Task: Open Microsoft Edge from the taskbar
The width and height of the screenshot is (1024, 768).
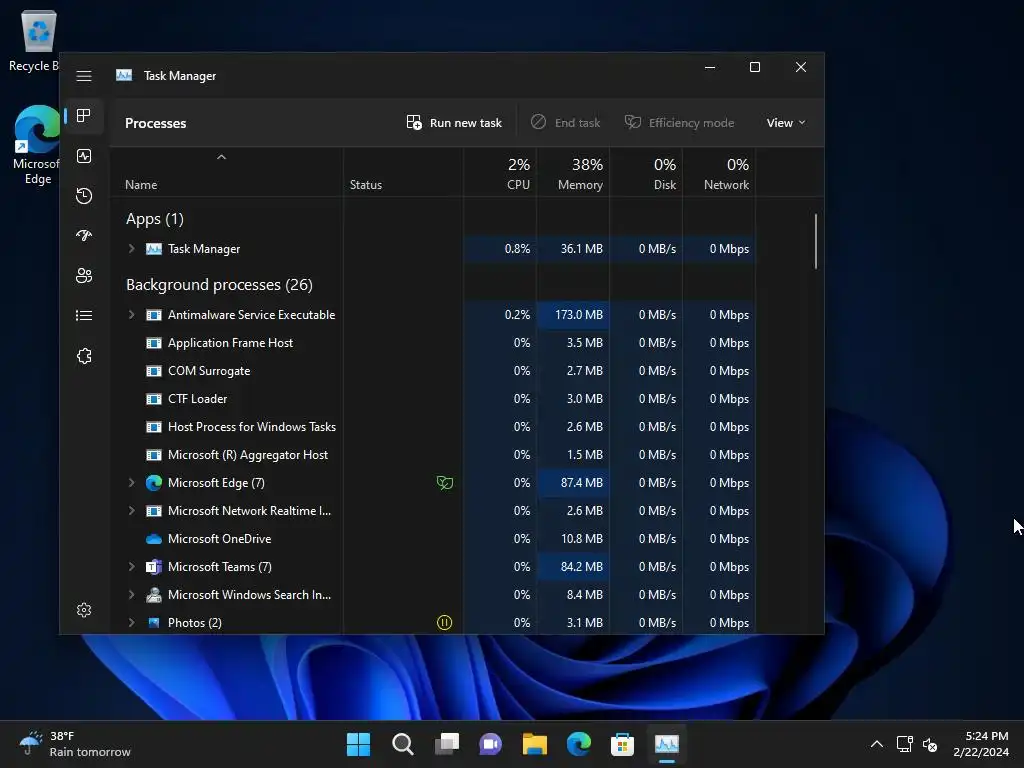Action: (579, 744)
